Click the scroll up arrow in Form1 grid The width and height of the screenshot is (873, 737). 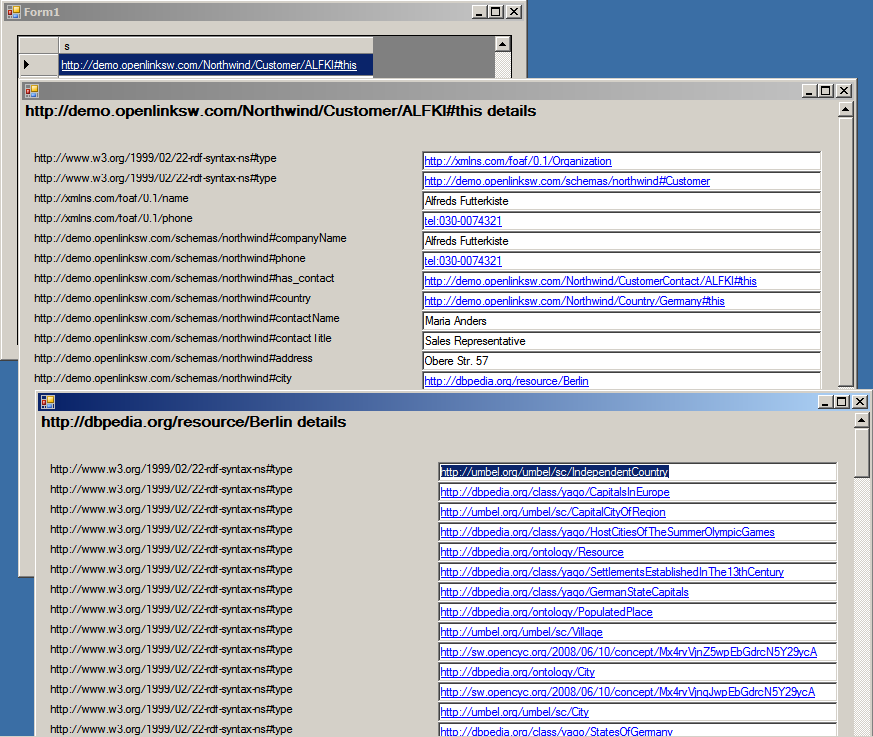tap(503, 44)
